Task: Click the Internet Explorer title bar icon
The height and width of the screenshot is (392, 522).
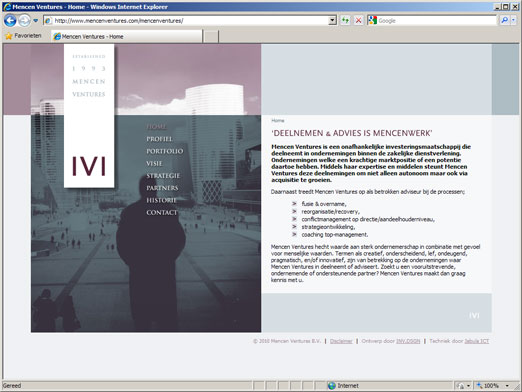Action: (x=7, y=7)
